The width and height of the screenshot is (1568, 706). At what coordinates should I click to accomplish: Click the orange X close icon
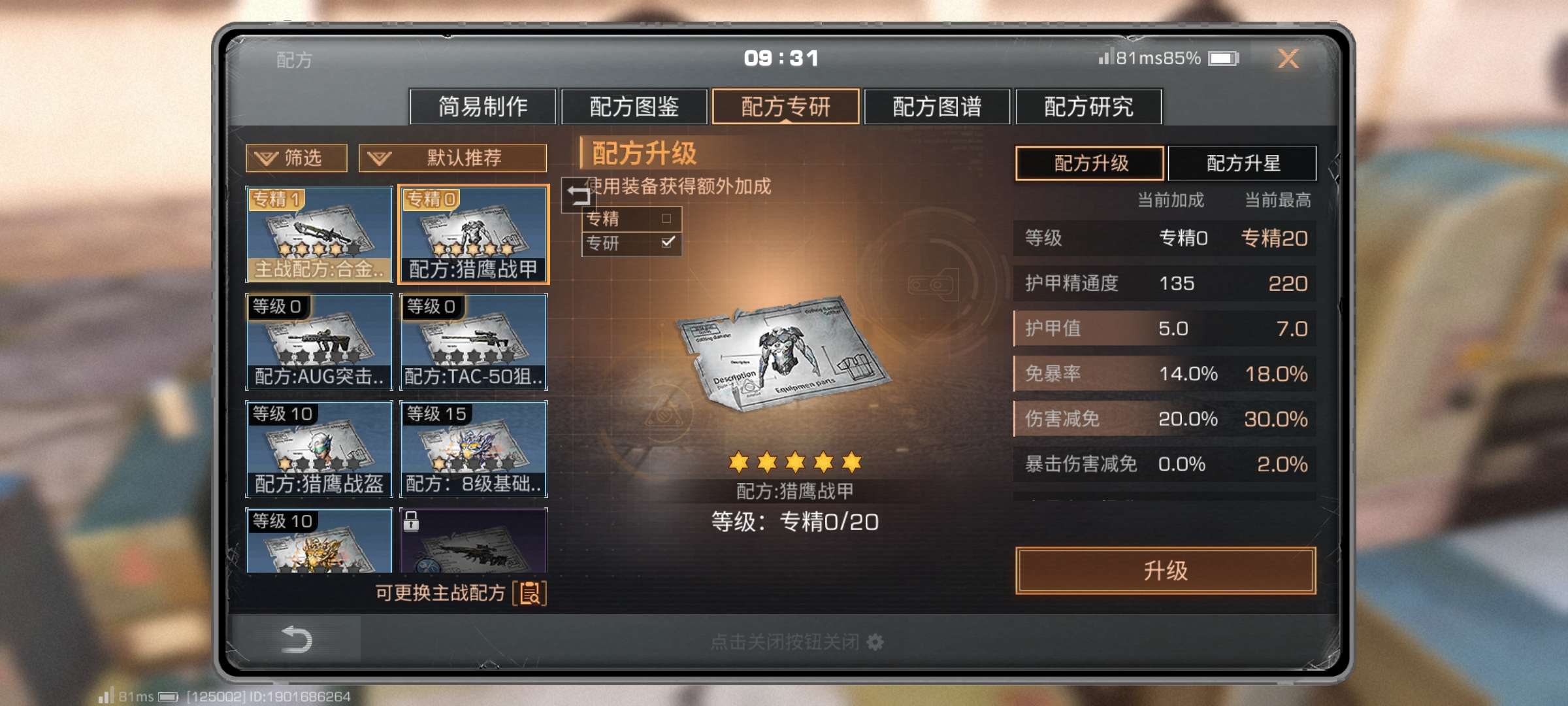[1288, 58]
